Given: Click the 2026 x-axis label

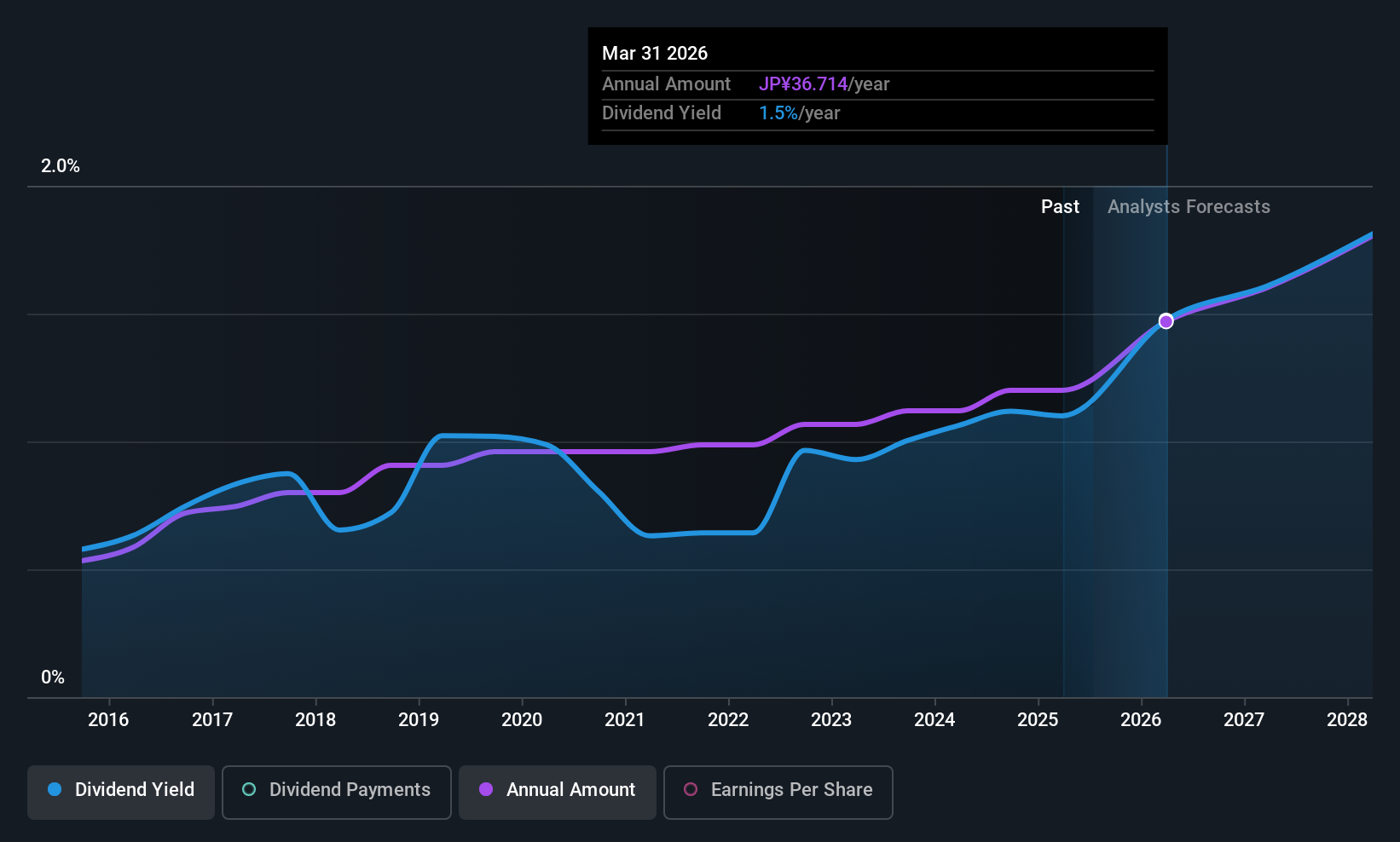Looking at the screenshot, I should (1141, 720).
